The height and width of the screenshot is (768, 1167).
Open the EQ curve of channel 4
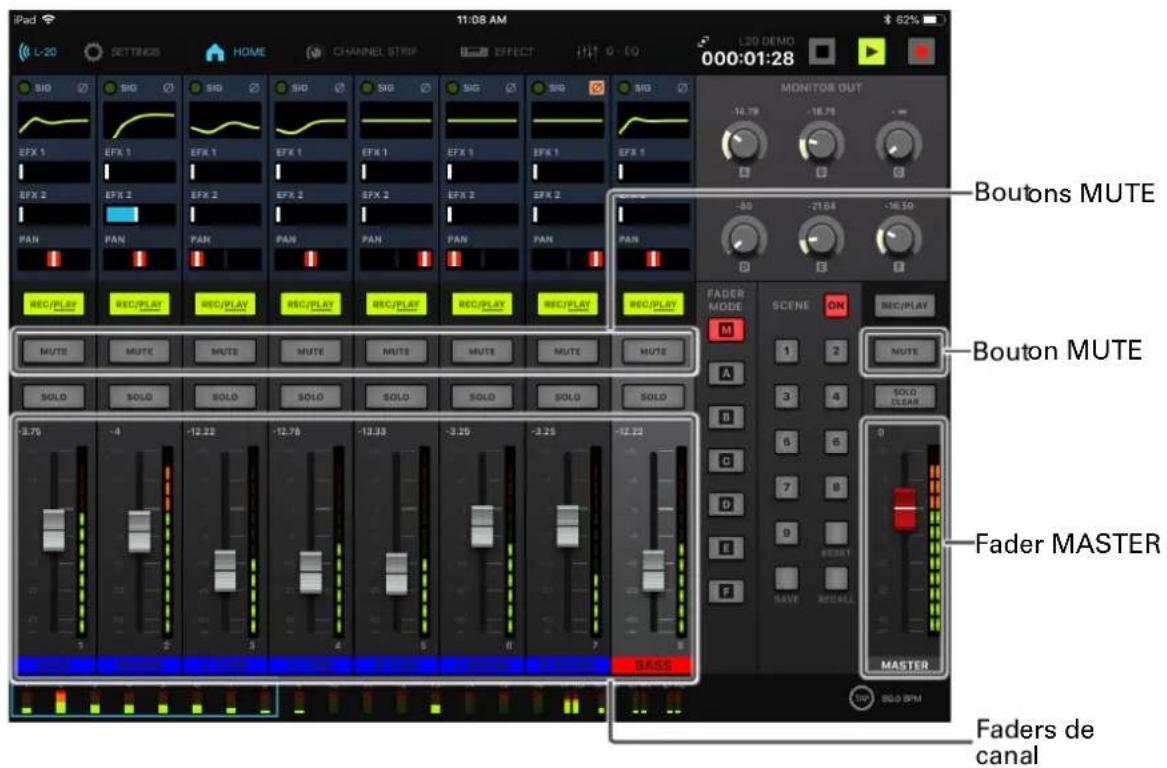pos(310,121)
